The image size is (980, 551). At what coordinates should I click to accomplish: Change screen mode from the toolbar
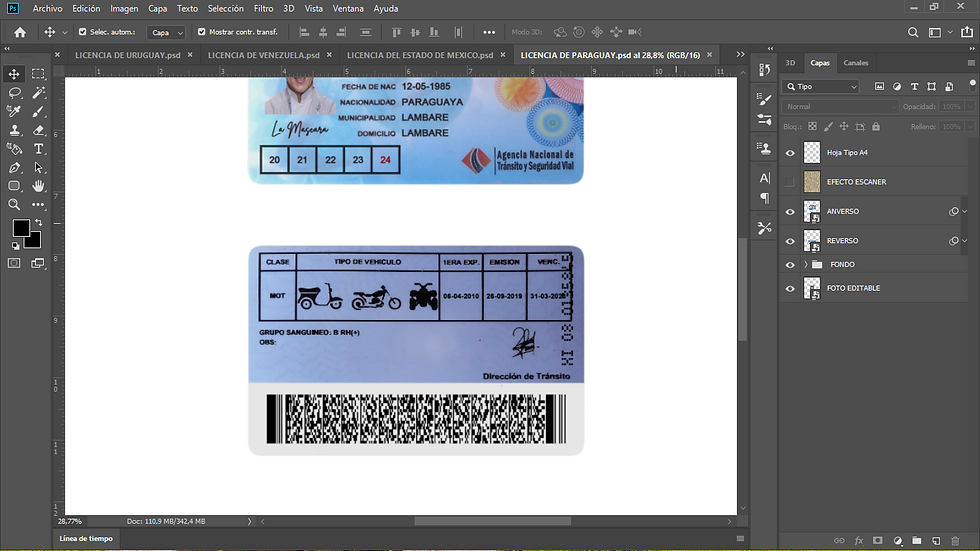coord(38,263)
